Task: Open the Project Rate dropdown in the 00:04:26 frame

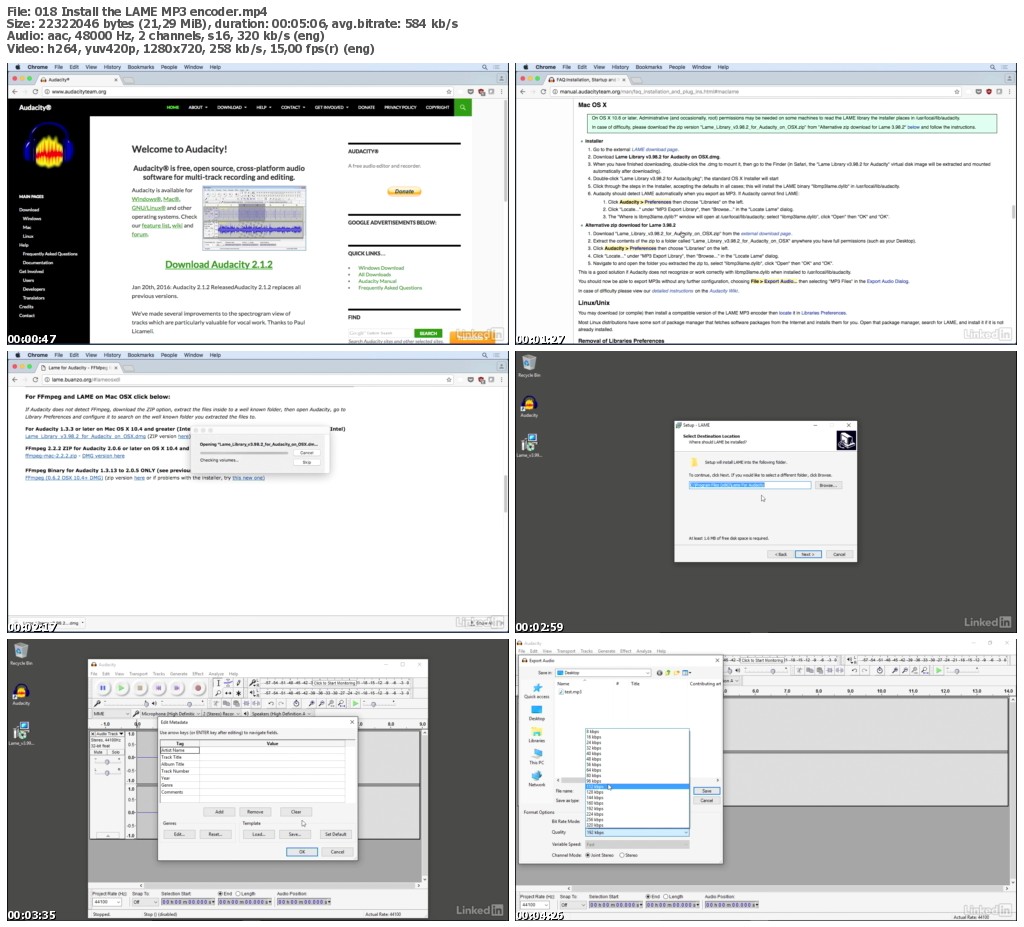Action: coord(535,905)
